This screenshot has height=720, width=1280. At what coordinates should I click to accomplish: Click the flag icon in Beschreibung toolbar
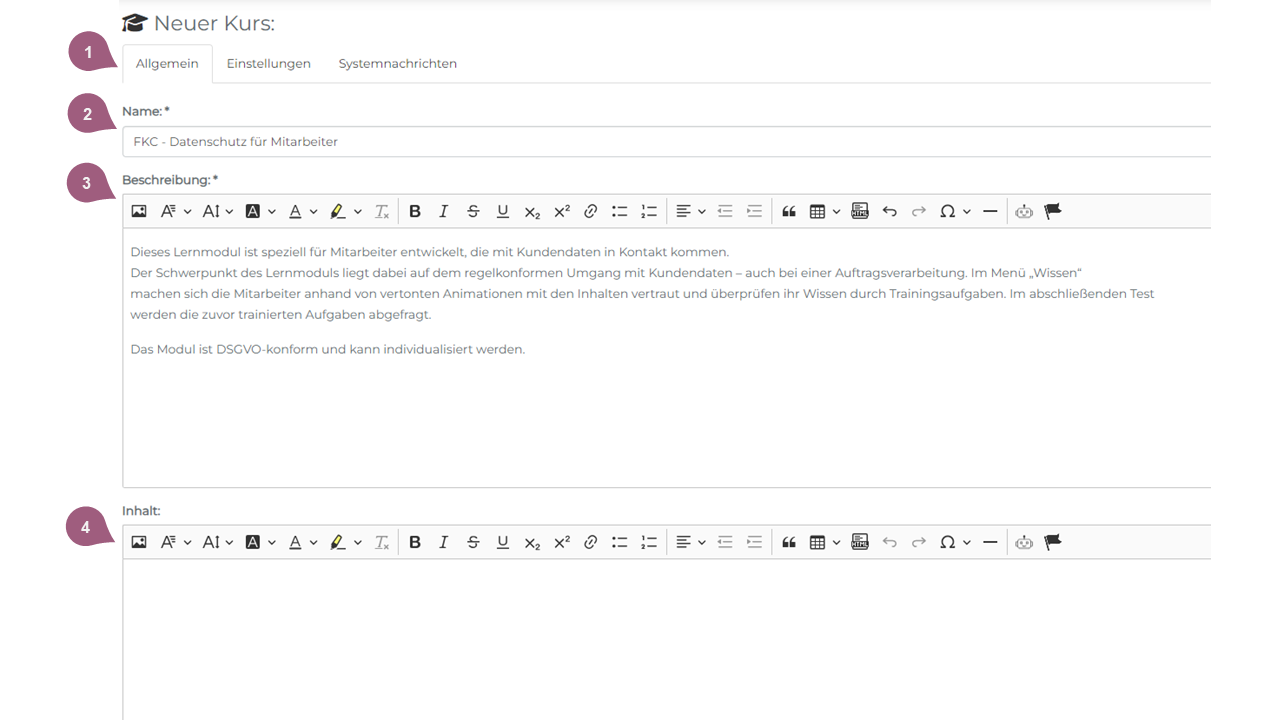(x=1053, y=211)
